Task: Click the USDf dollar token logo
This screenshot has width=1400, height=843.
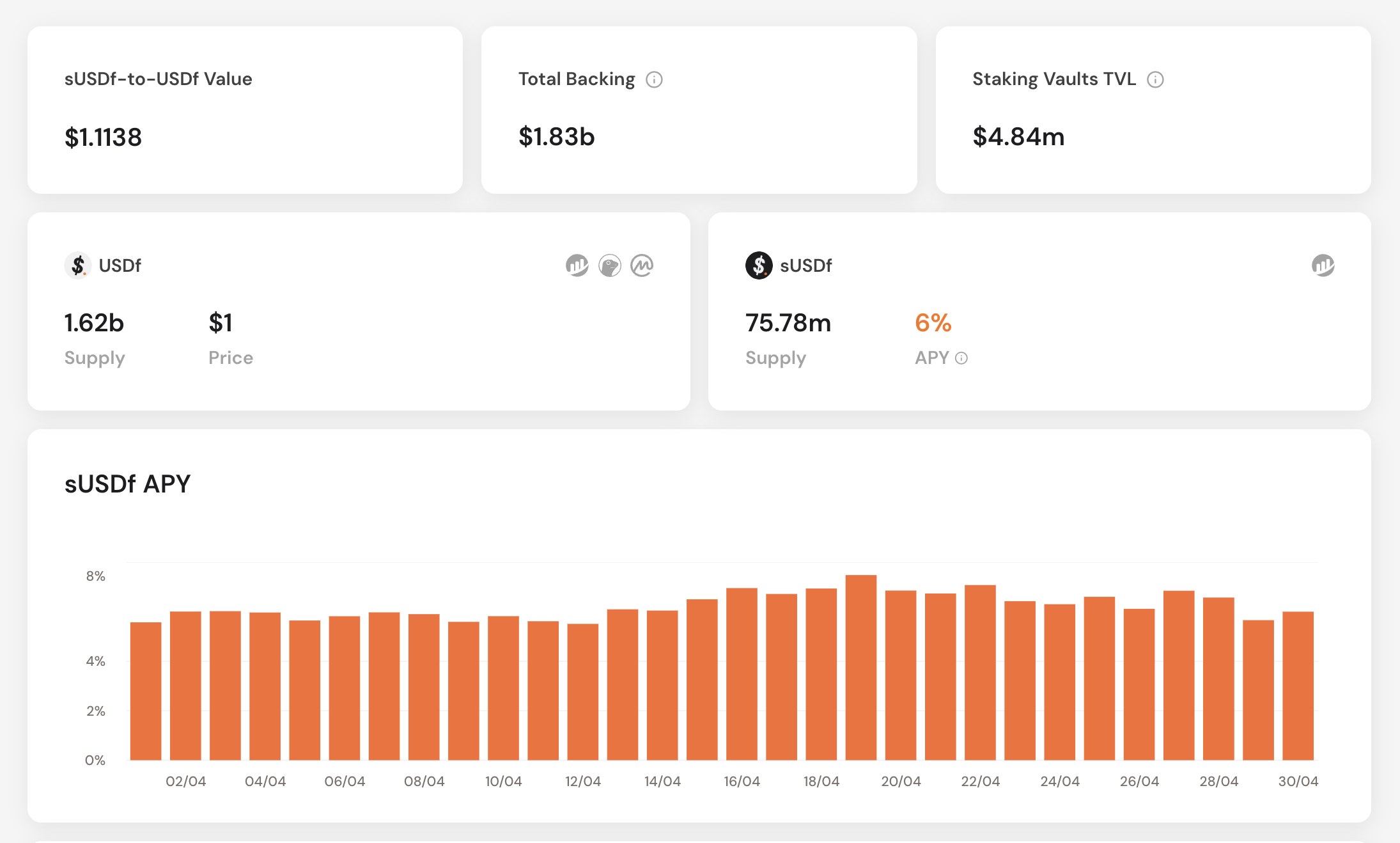Action: 78,265
